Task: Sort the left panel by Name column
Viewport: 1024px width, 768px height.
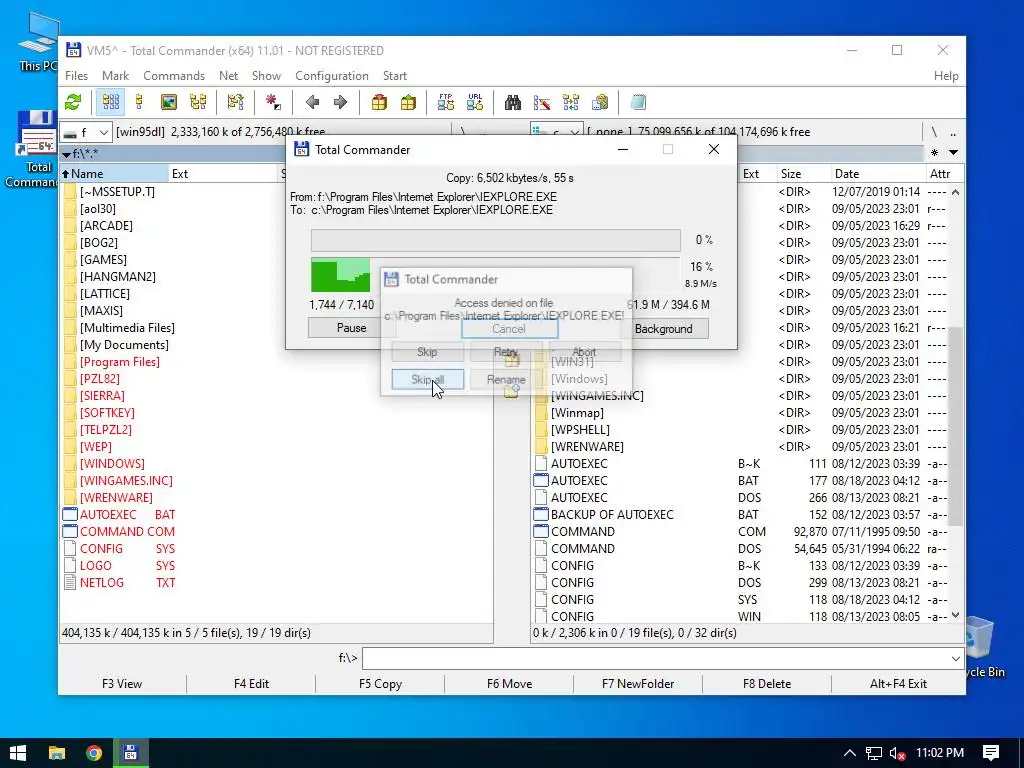Action: pos(114,174)
